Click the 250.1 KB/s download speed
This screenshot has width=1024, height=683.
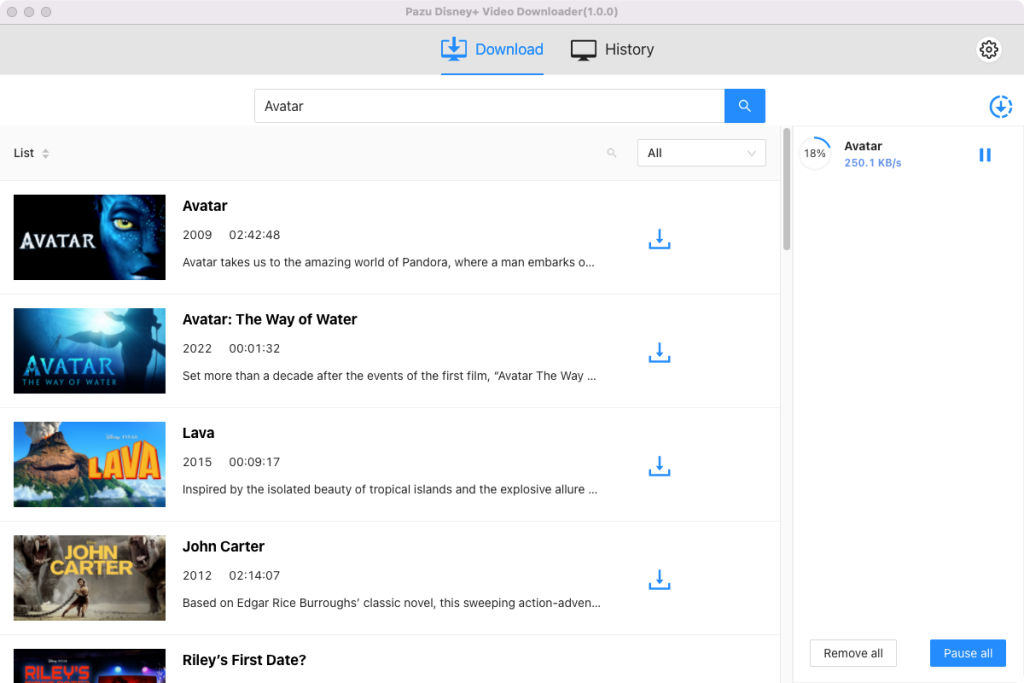pyautogui.click(x=872, y=163)
